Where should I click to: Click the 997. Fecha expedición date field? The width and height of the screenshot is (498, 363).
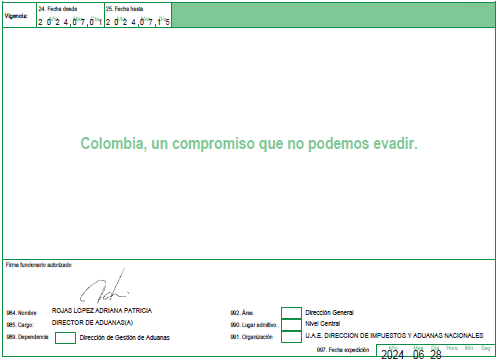436,351
